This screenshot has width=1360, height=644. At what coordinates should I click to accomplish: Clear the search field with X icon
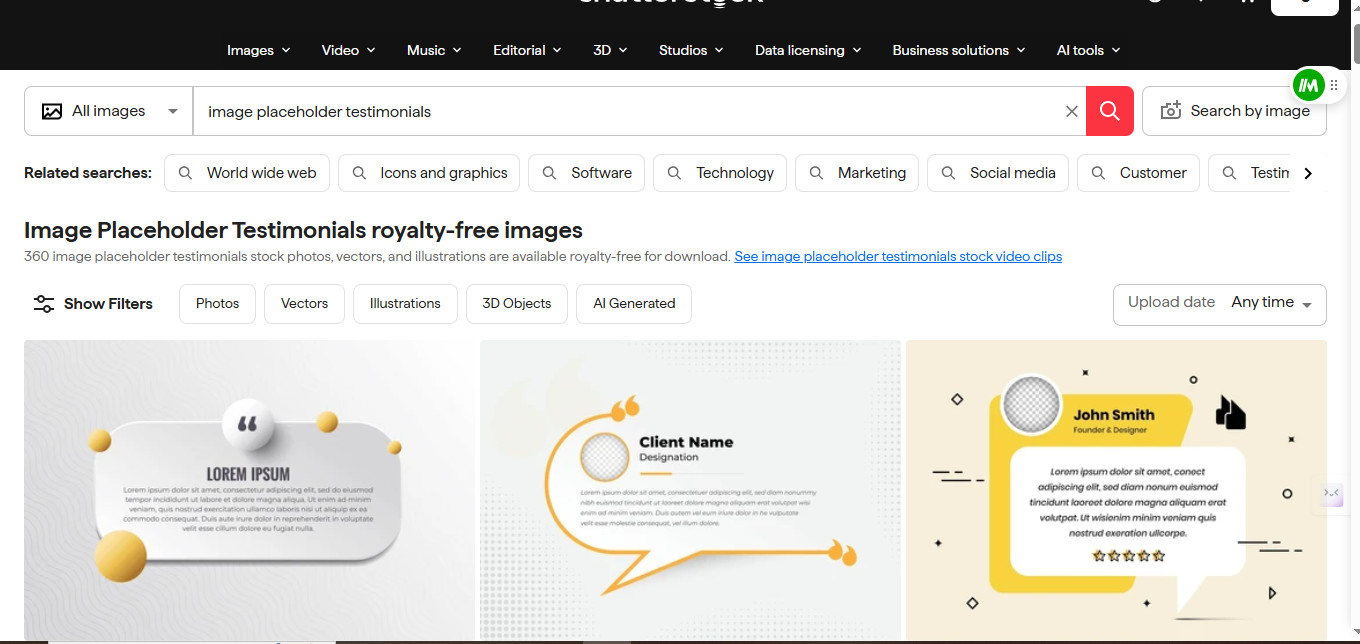click(1071, 111)
